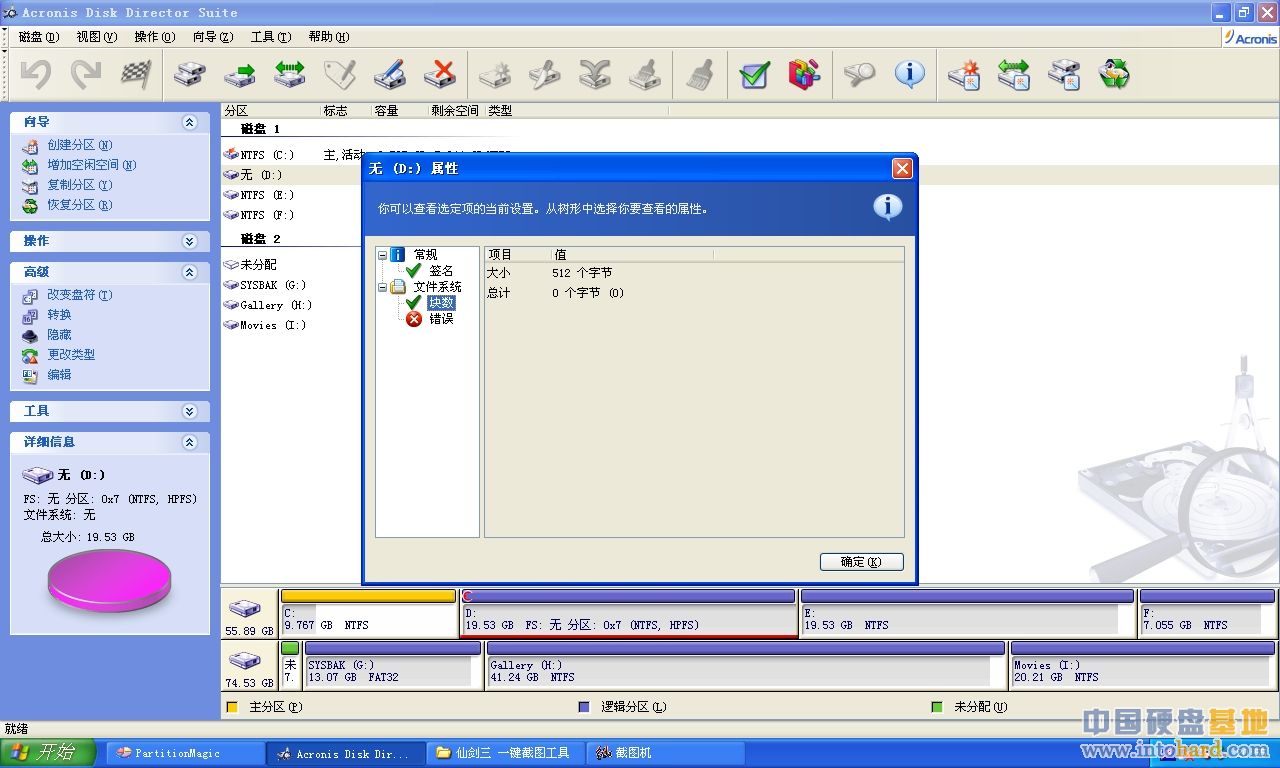Click the blue Info icon in the toolbar
1280x768 pixels.
click(x=909, y=74)
